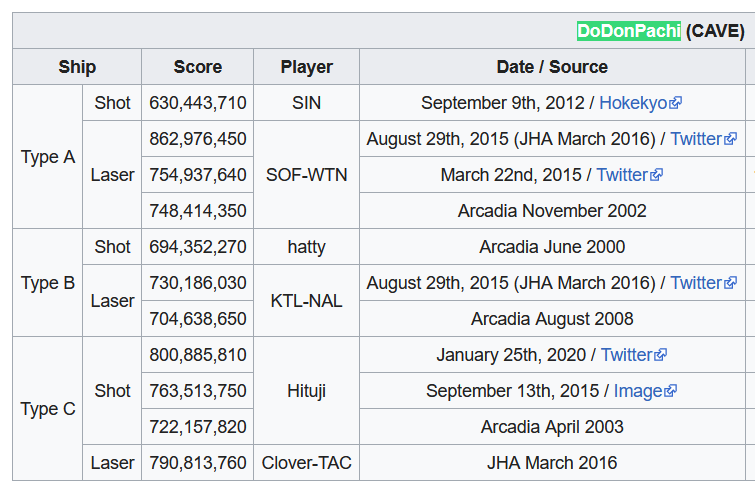This screenshot has width=755, height=500.
Task: Select the Type A ship cell
Action: pyautogui.click(x=48, y=157)
